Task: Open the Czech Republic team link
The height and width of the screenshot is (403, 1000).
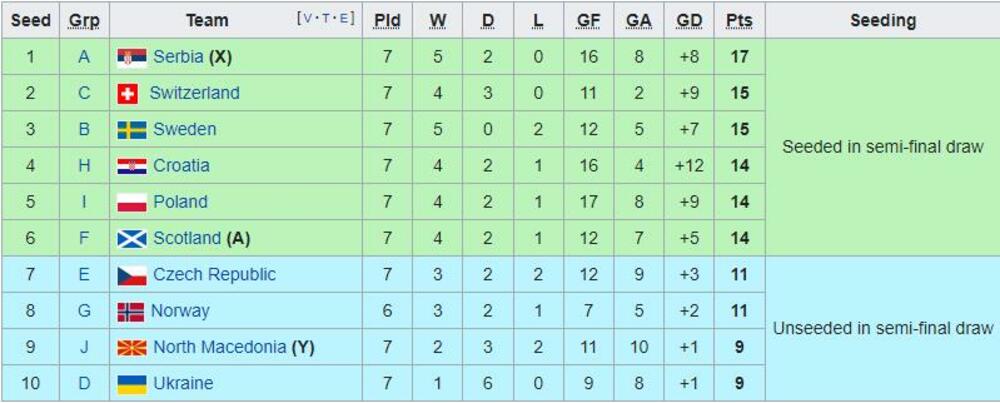Action: coord(214,275)
